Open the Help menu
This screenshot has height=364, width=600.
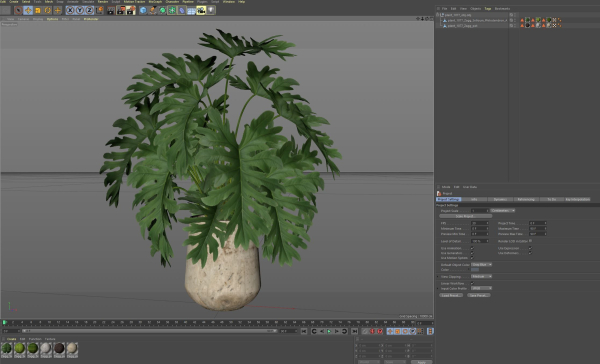click(241, 2)
